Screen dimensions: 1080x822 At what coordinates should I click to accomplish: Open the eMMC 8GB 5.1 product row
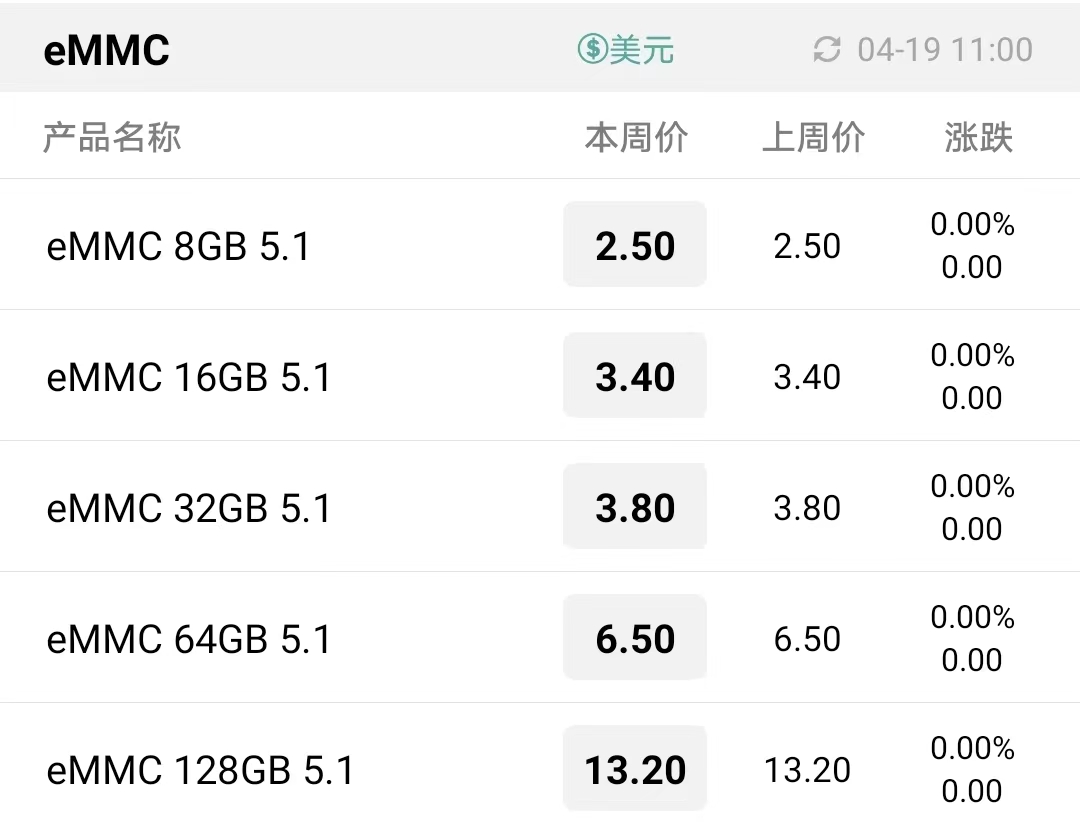(x=540, y=245)
